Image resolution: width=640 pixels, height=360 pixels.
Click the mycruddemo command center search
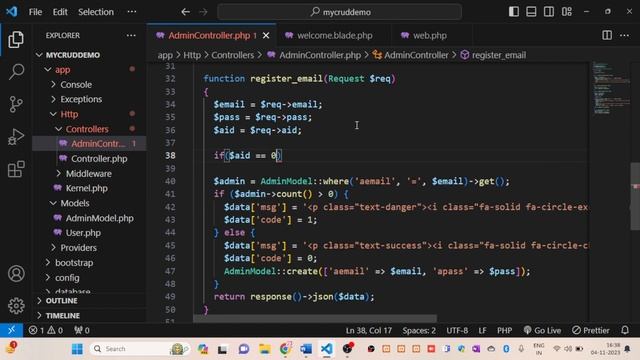coord(340,12)
